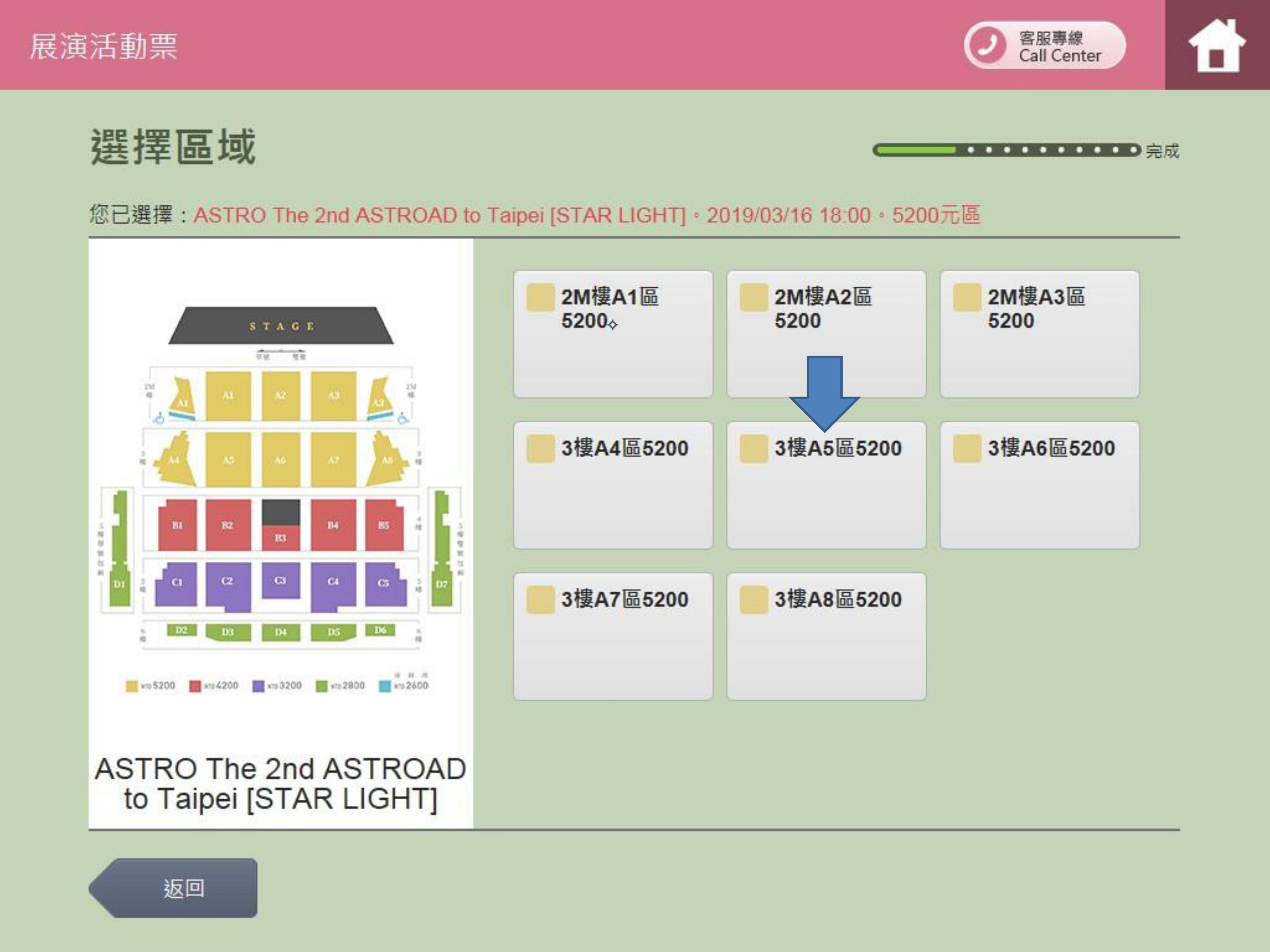Click the STAGE block on the map
Screen dimensions: 1270x952
tap(281, 326)
